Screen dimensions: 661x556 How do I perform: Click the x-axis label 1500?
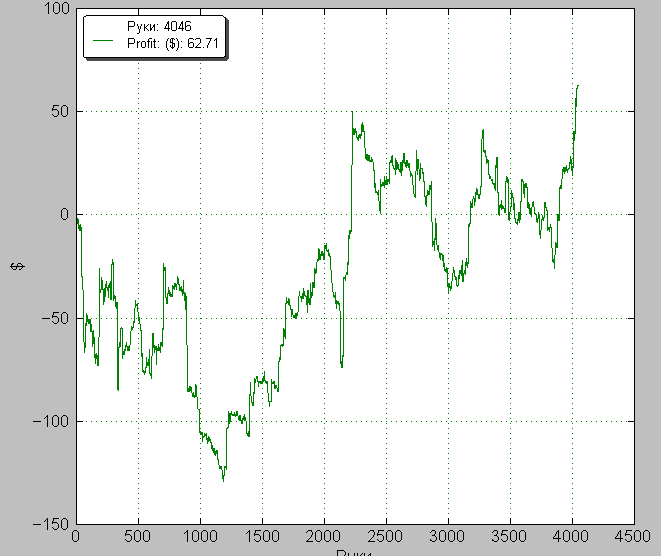pyautogui.click(x=262, y=537)
